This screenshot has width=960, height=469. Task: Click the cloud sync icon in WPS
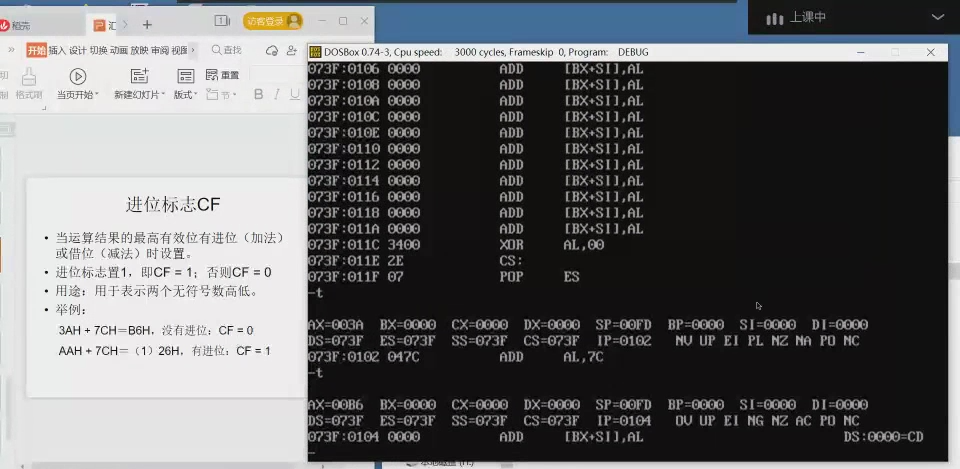272,51
